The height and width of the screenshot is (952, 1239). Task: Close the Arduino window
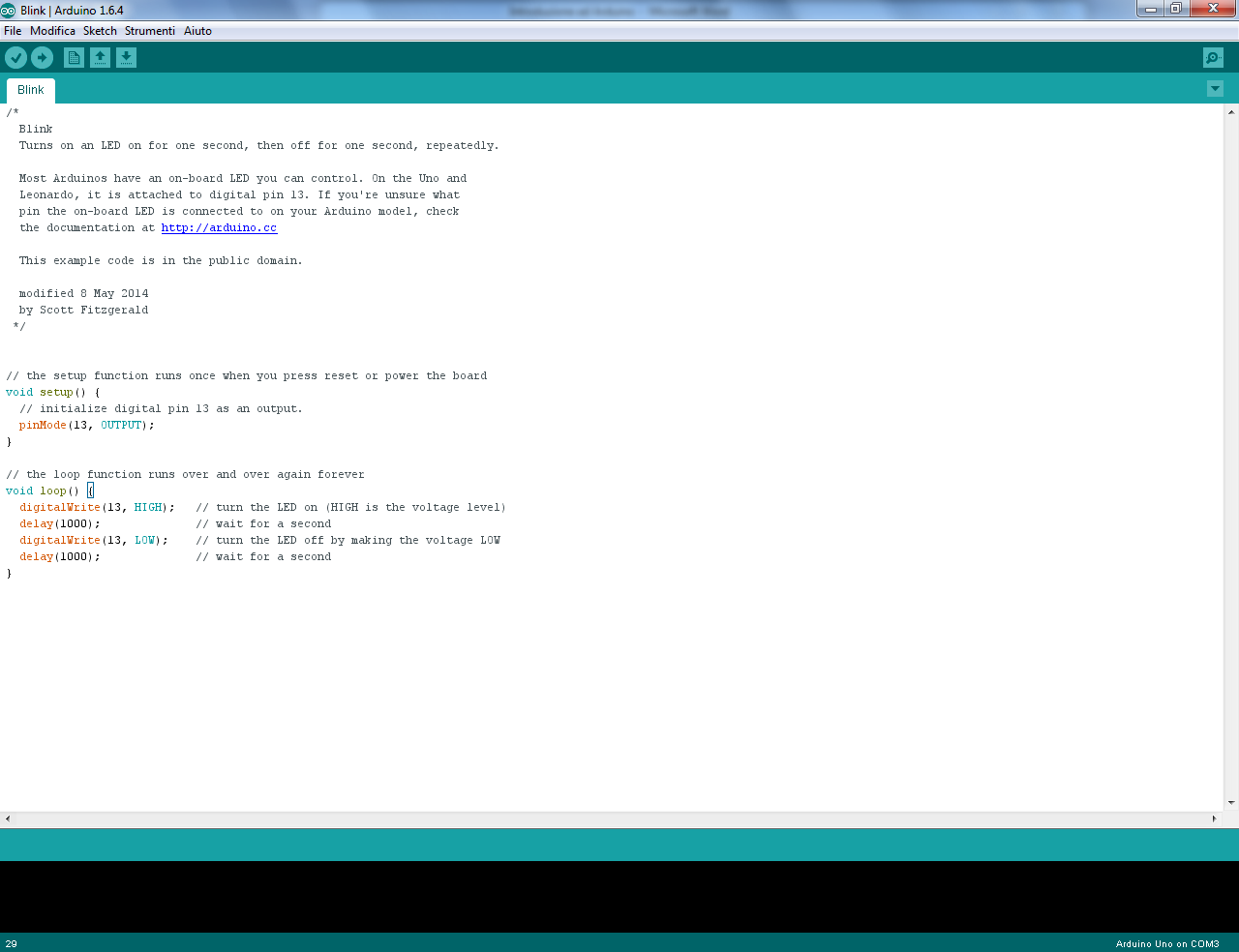(x=1213, y=9)
